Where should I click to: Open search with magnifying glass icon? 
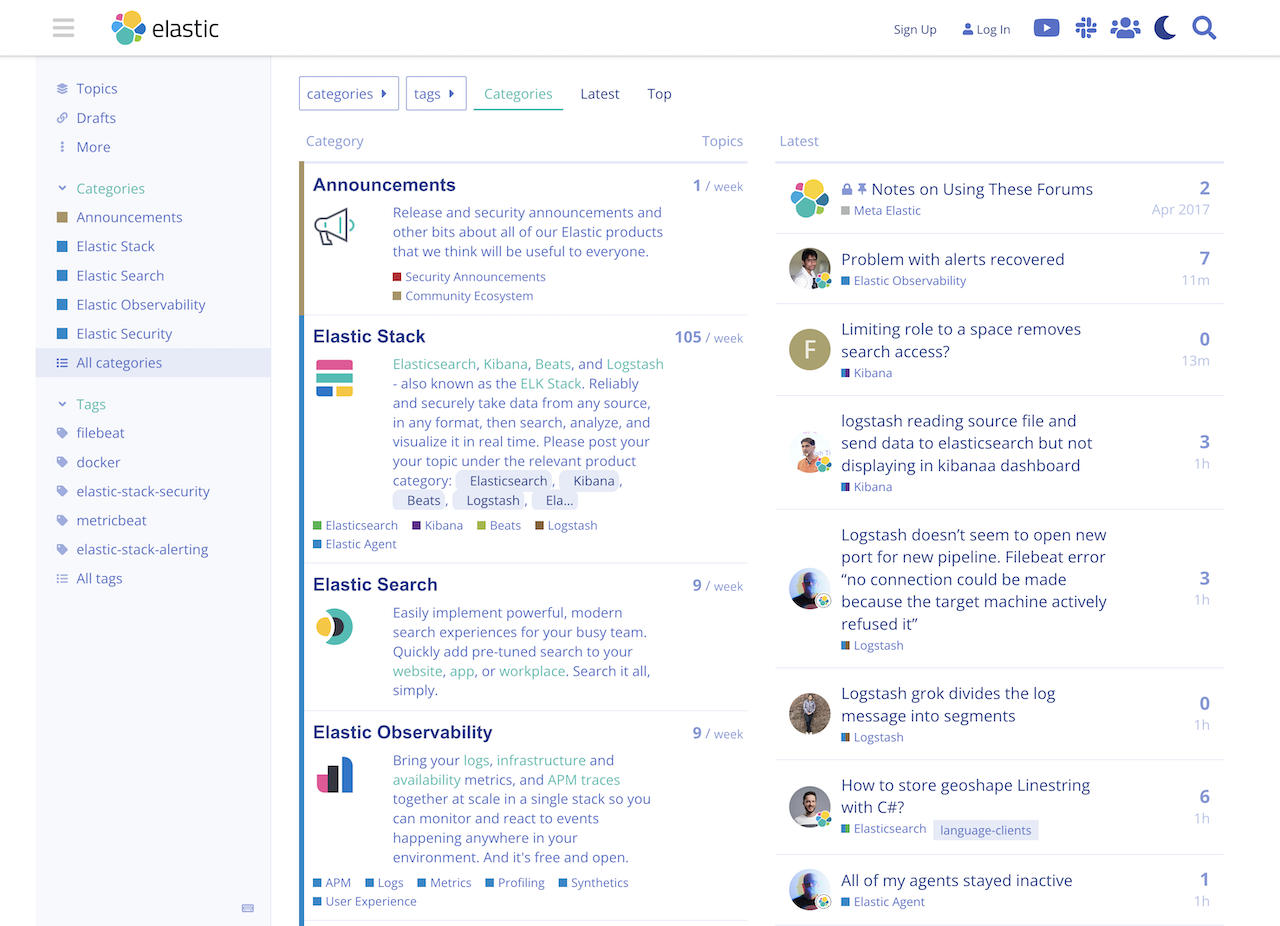[x=1204, y=28]
